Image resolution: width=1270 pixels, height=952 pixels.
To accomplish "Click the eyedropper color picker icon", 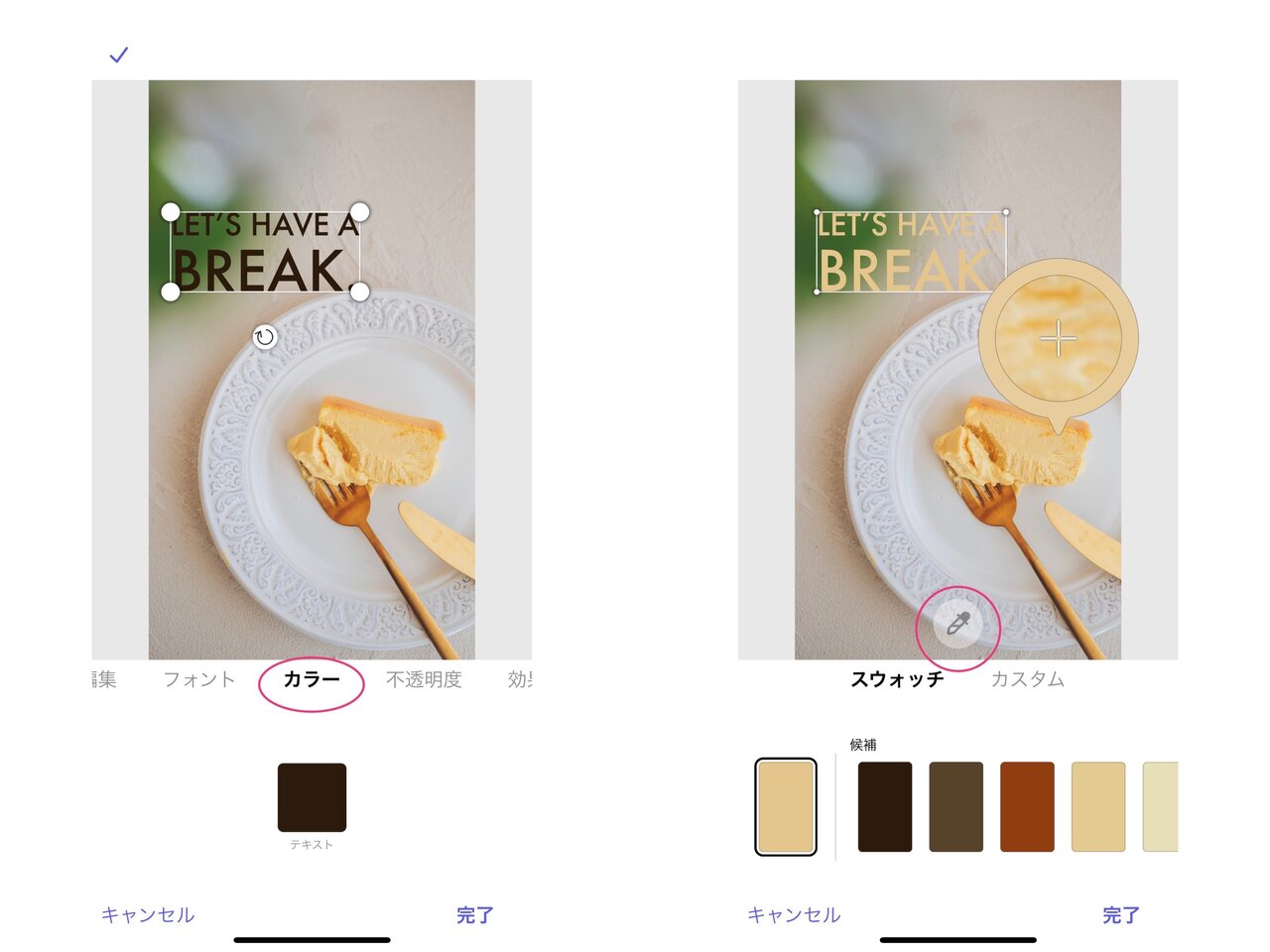I will [x=957, y=624].
